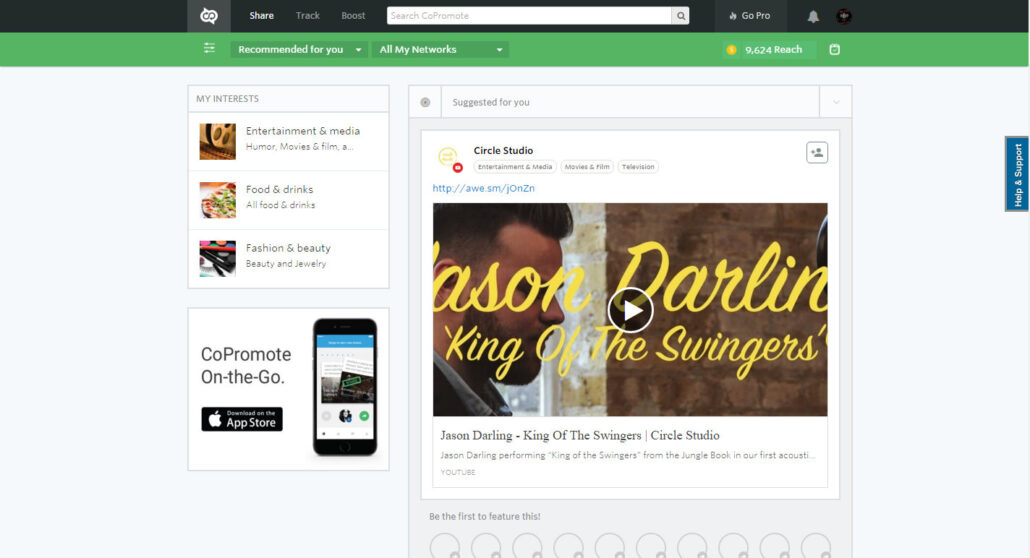Open the Boost tab
Viewport: 1030px width, 558px height.
[x=353, y=16]
